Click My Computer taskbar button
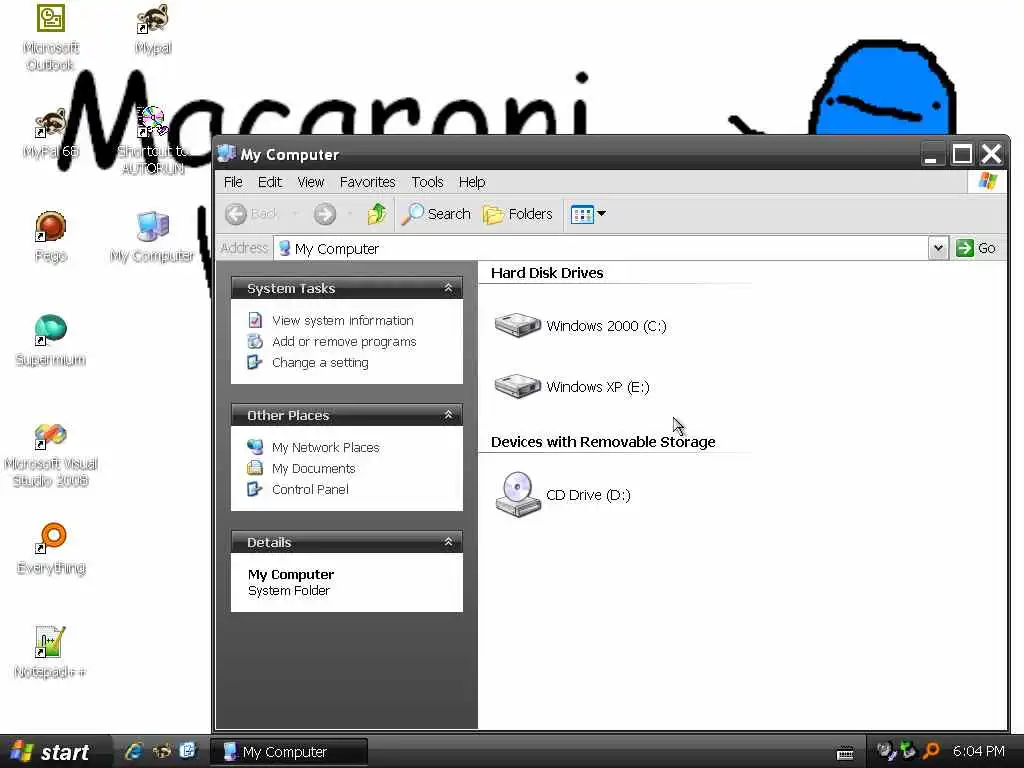 pos(288,752)
